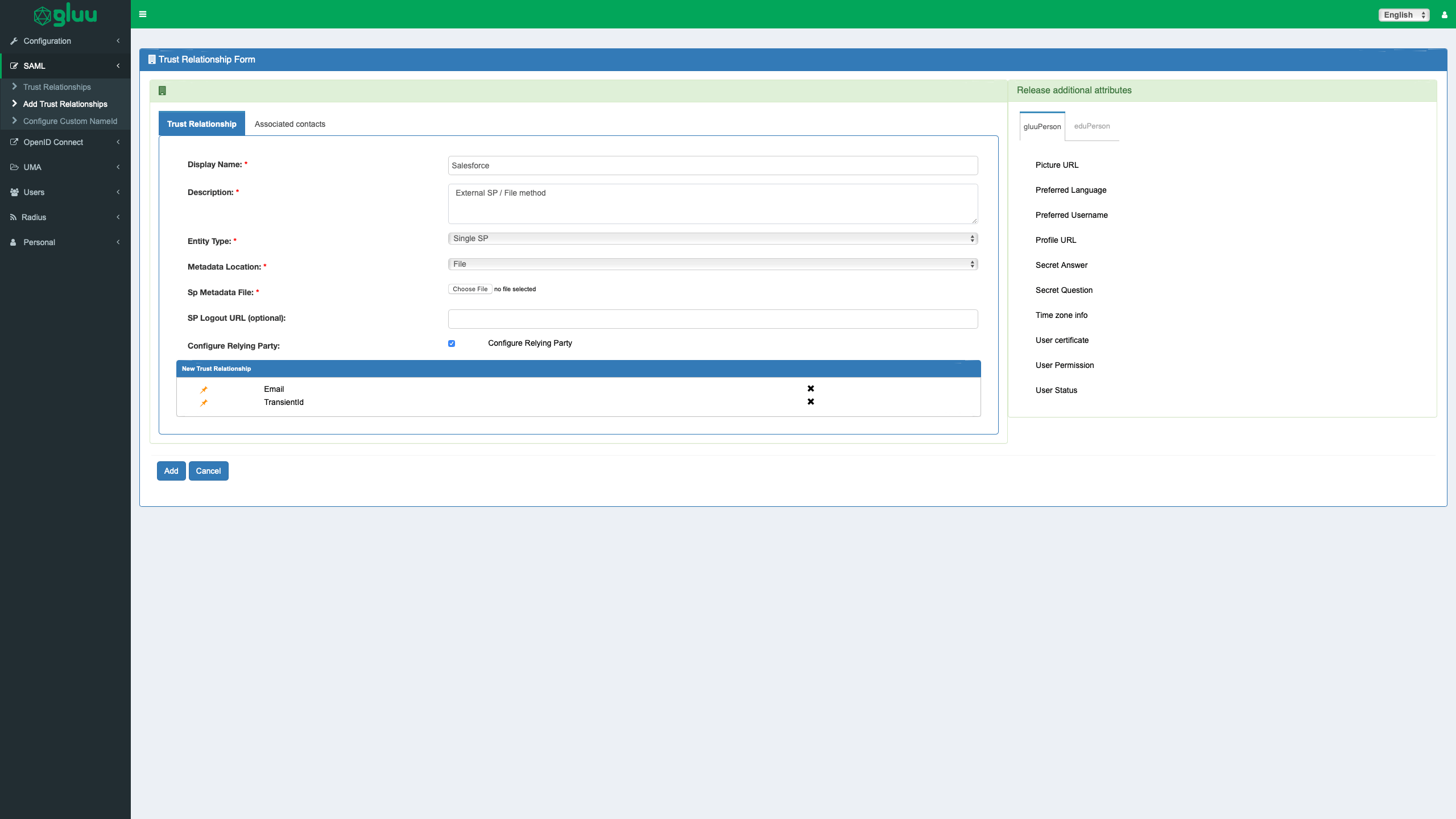Click the hamburger menu toggle icon
Image resolution: width=1456 pixels, height=819 pixels.
143,14
